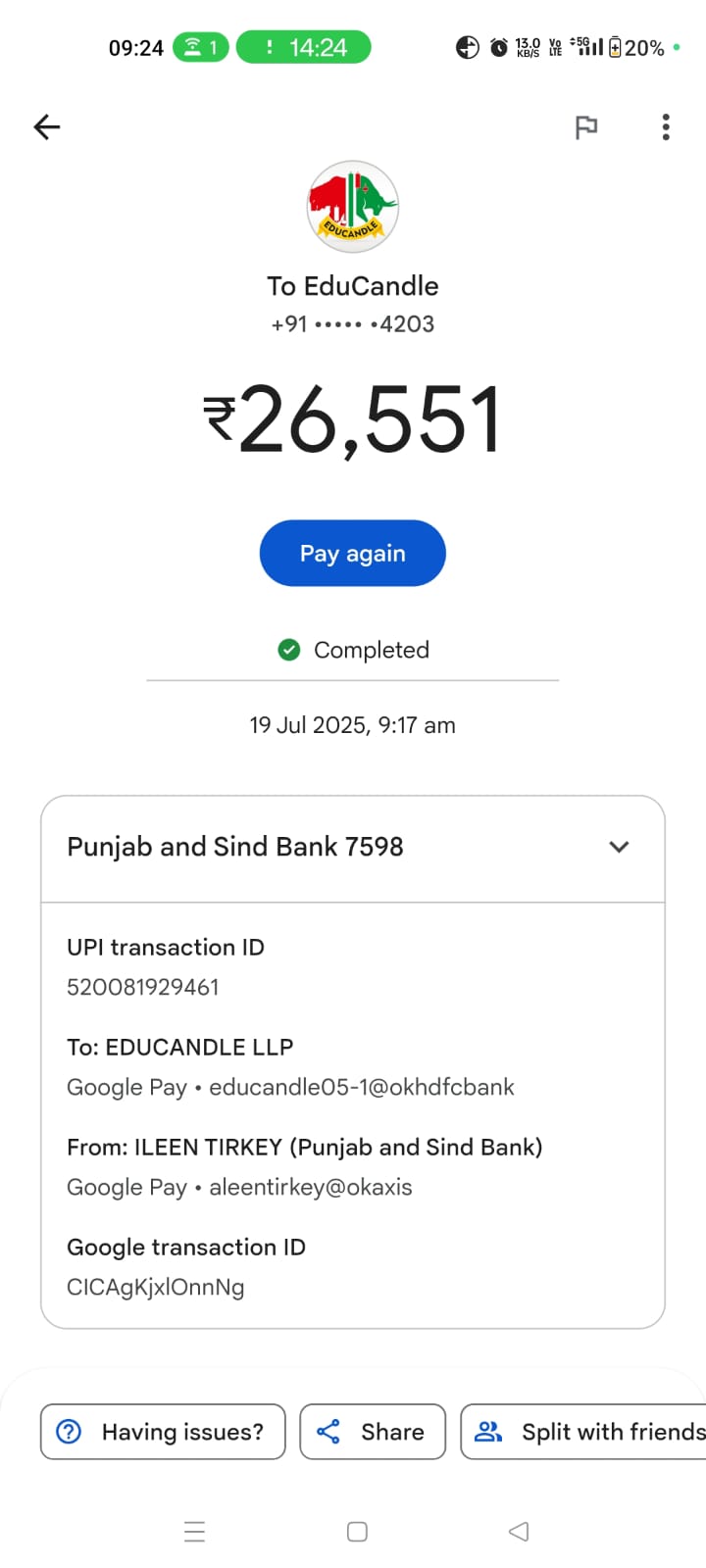The height and width of the screenshot is (1568, 706).
Task: Tap the question mark help icon
Action: click(x=69, y=1432)
